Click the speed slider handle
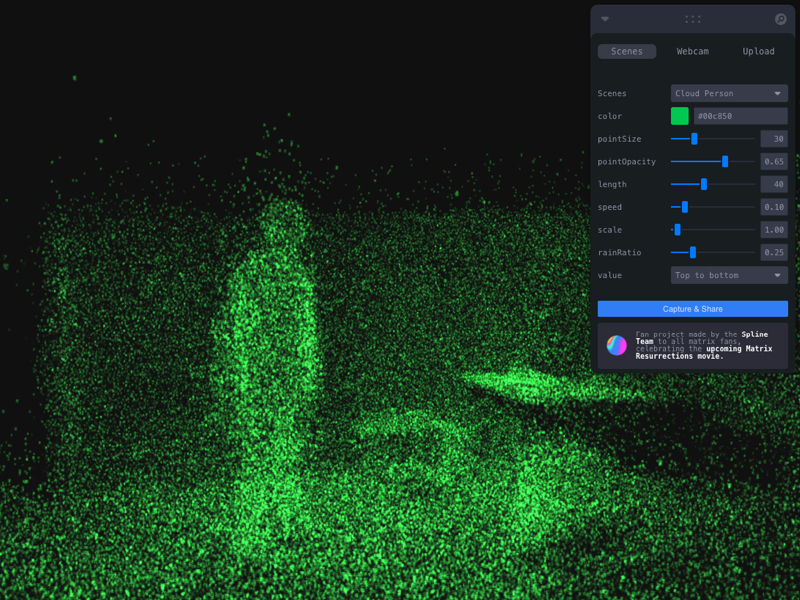Image resolution: width=800 pixels, height=600 pixels. (x=685, y=207)
